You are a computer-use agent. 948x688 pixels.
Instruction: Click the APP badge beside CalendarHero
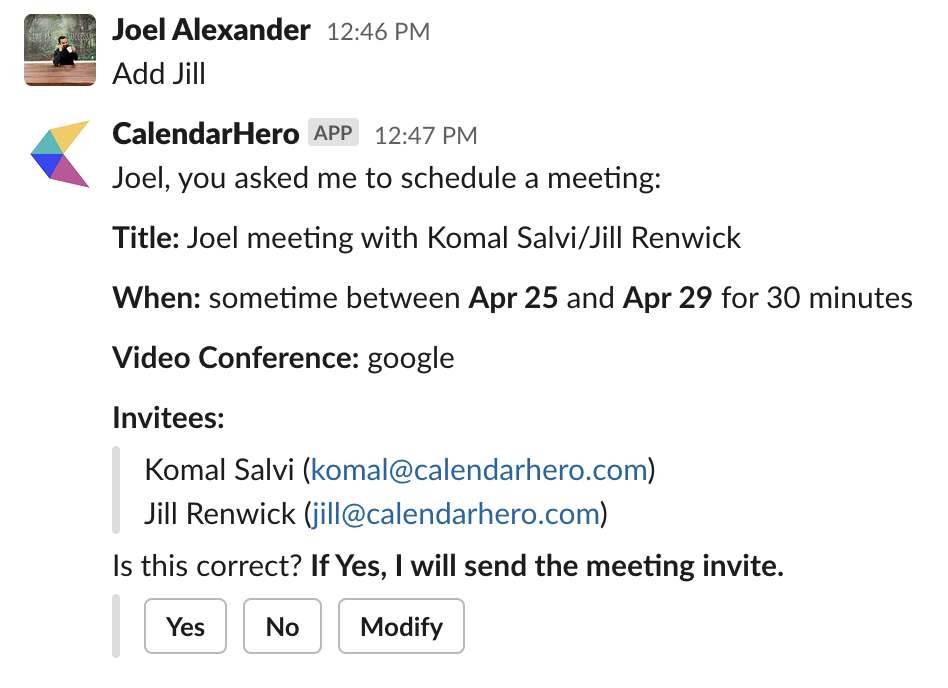[x=333, y=133]
